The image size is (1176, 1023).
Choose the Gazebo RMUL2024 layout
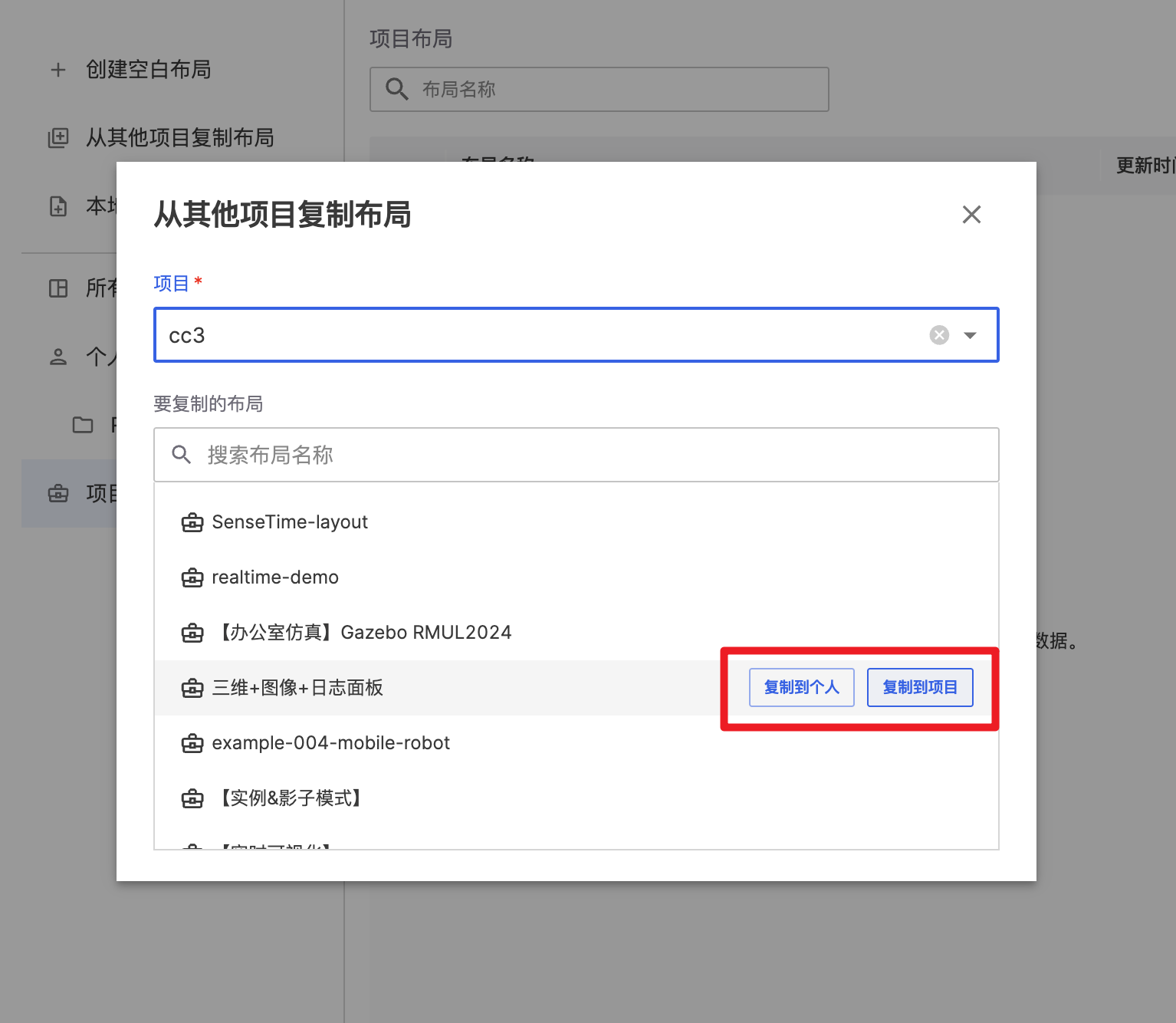pyautogui.click(x=362, y=633)
